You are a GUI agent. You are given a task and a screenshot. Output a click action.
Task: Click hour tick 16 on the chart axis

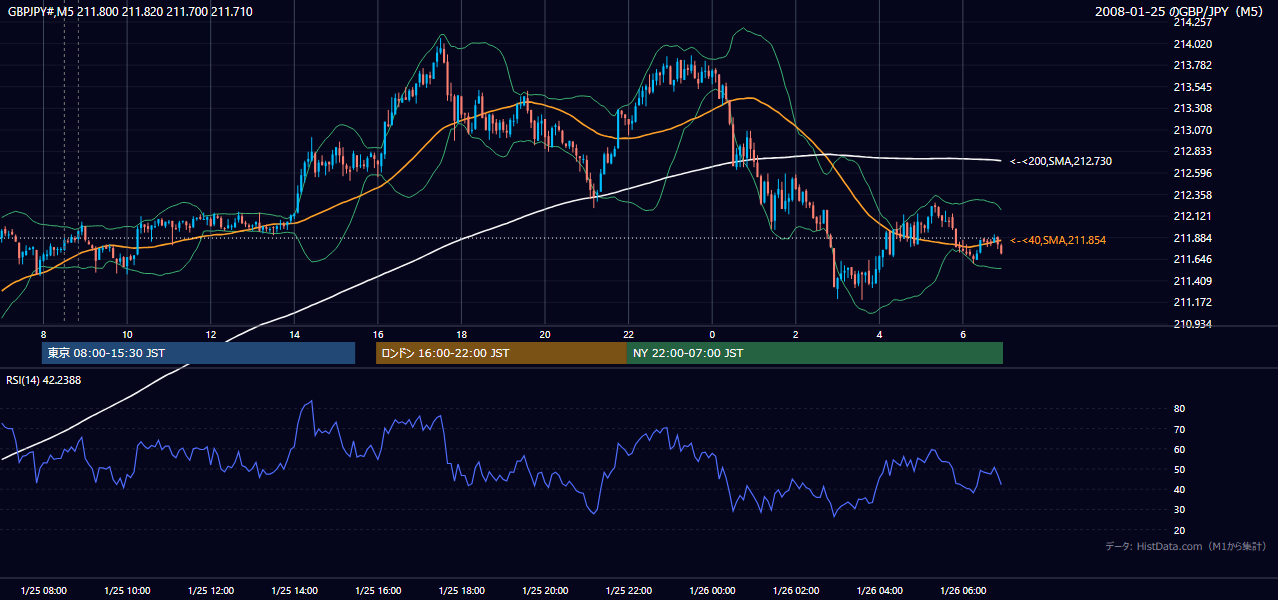pos(378,334)
